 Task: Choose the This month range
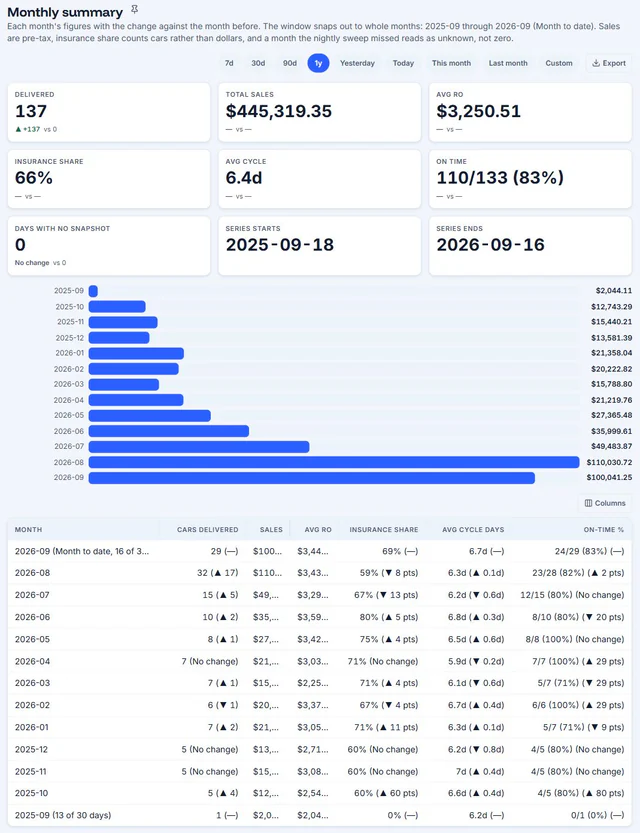[x=451, y=63]
